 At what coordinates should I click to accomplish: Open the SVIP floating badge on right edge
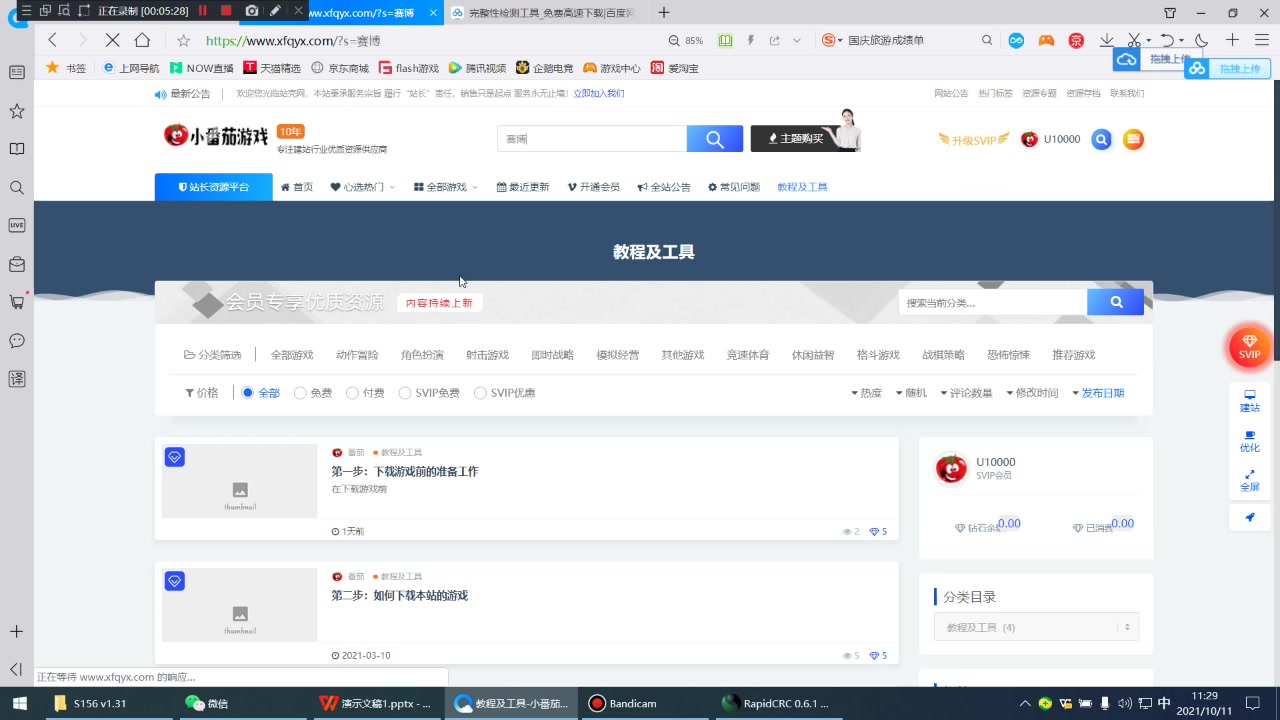tap(1249, 349)
